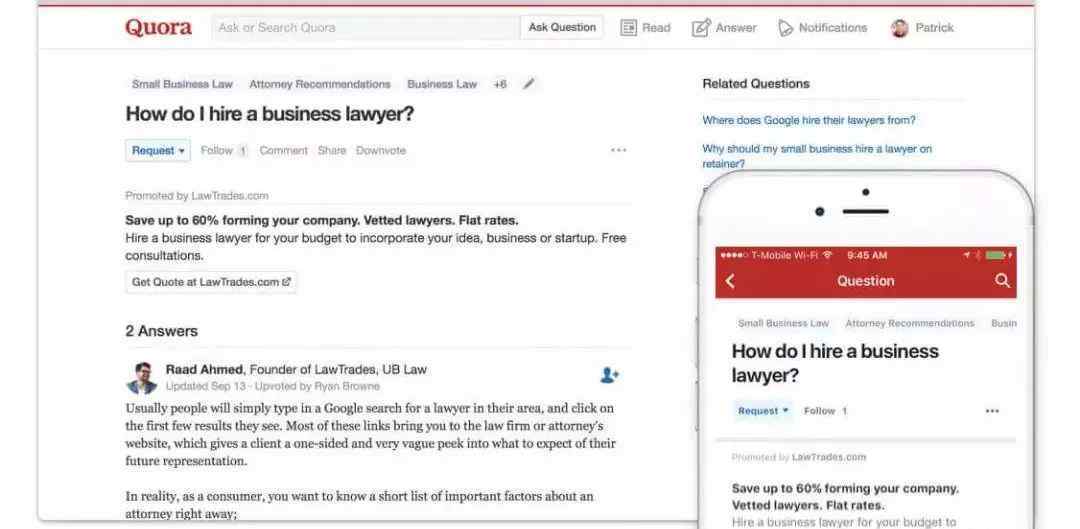Click the 2 Answers heading
Image resolution: width=1080 pixels, height=529 pixels.
(161, 331)
